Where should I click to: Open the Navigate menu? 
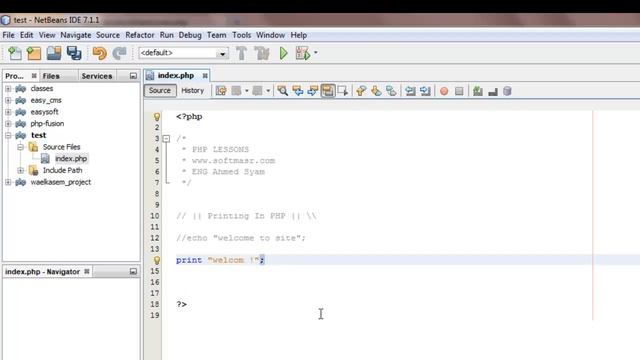tap(76, 35)
